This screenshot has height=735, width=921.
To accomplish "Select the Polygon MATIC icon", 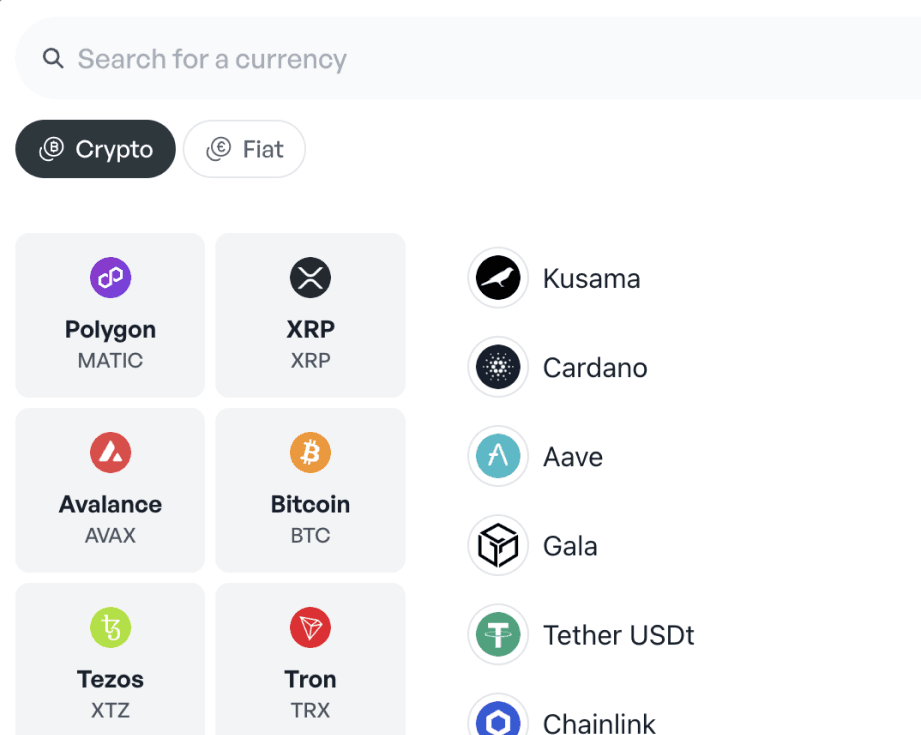I will click(110, 277).
